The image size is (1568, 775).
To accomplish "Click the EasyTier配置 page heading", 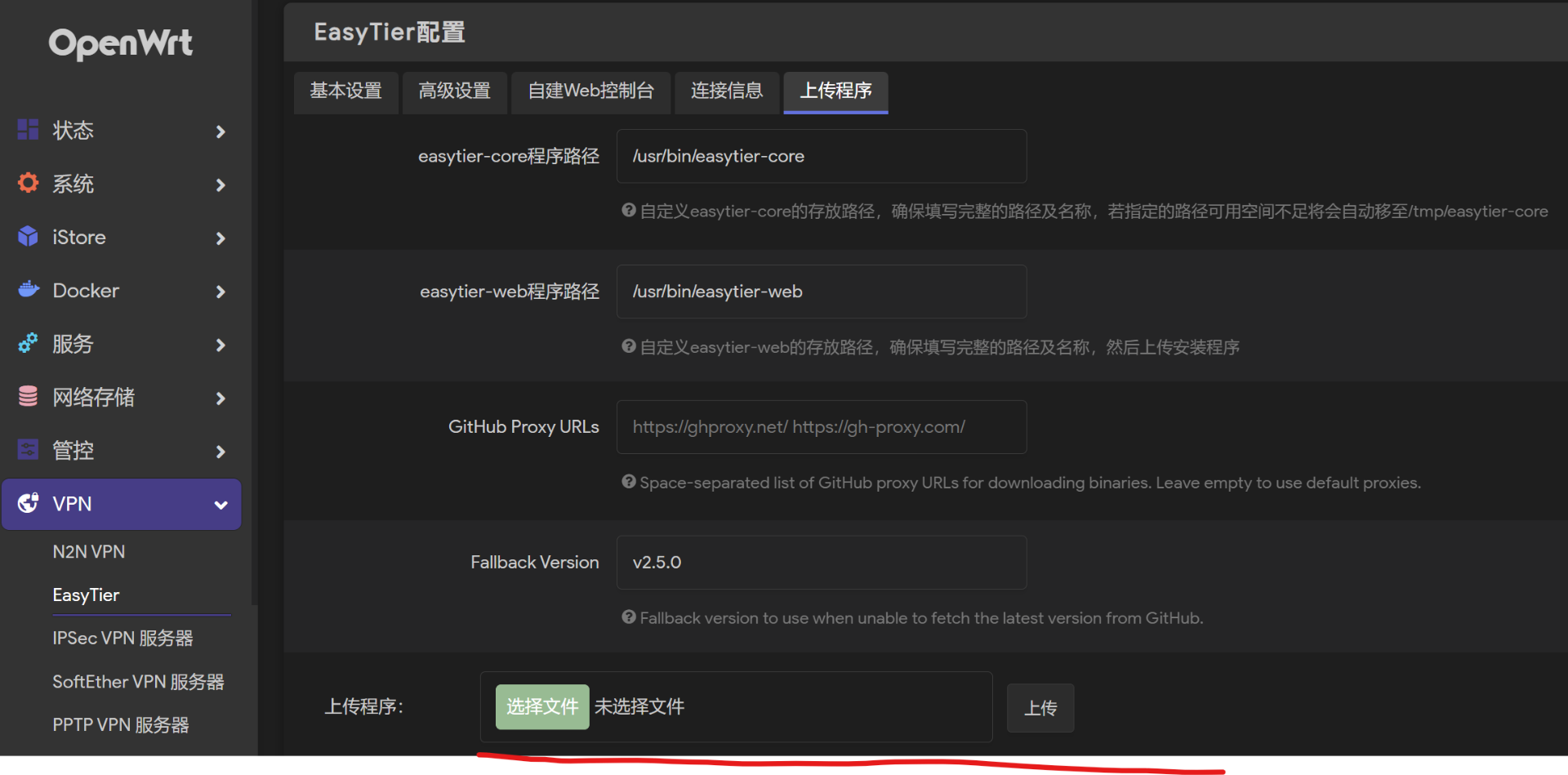I will click(x=390, y=32).
